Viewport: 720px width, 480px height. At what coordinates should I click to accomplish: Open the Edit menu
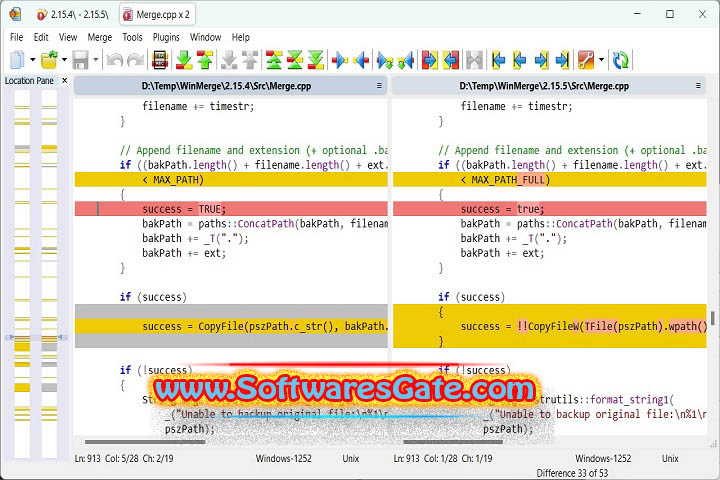tap(41, 37)
